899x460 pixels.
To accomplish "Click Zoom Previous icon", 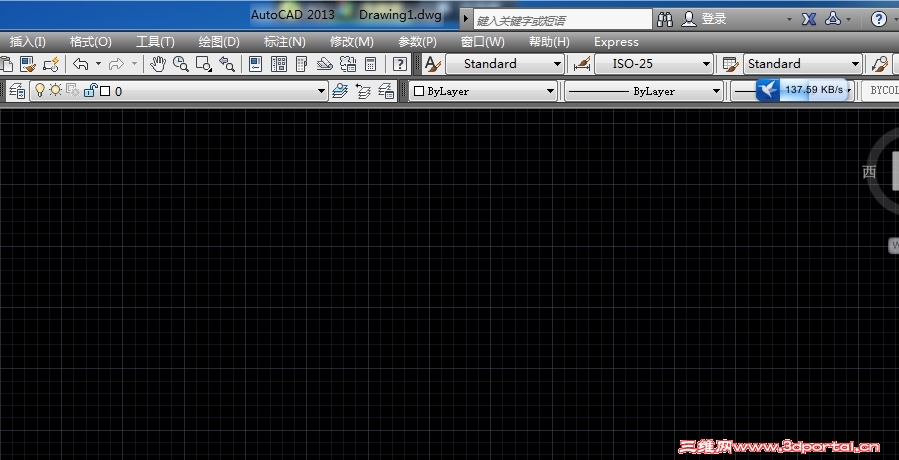I will [x=227, y=64].
